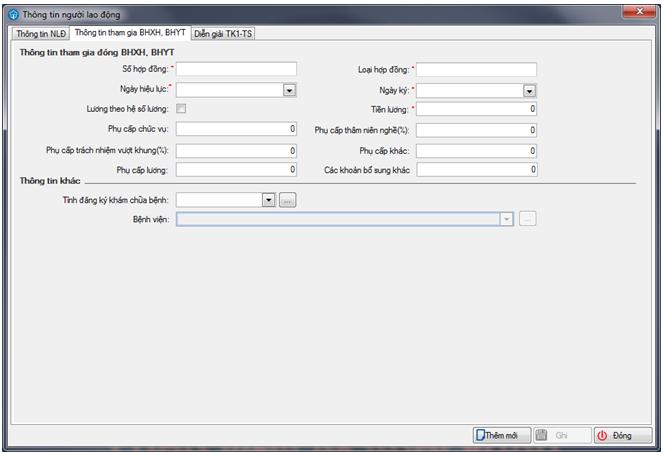The height and width of the screenshot is (453, 663).
Task: Click the Thêm mới button
Action: click(501, 435)
